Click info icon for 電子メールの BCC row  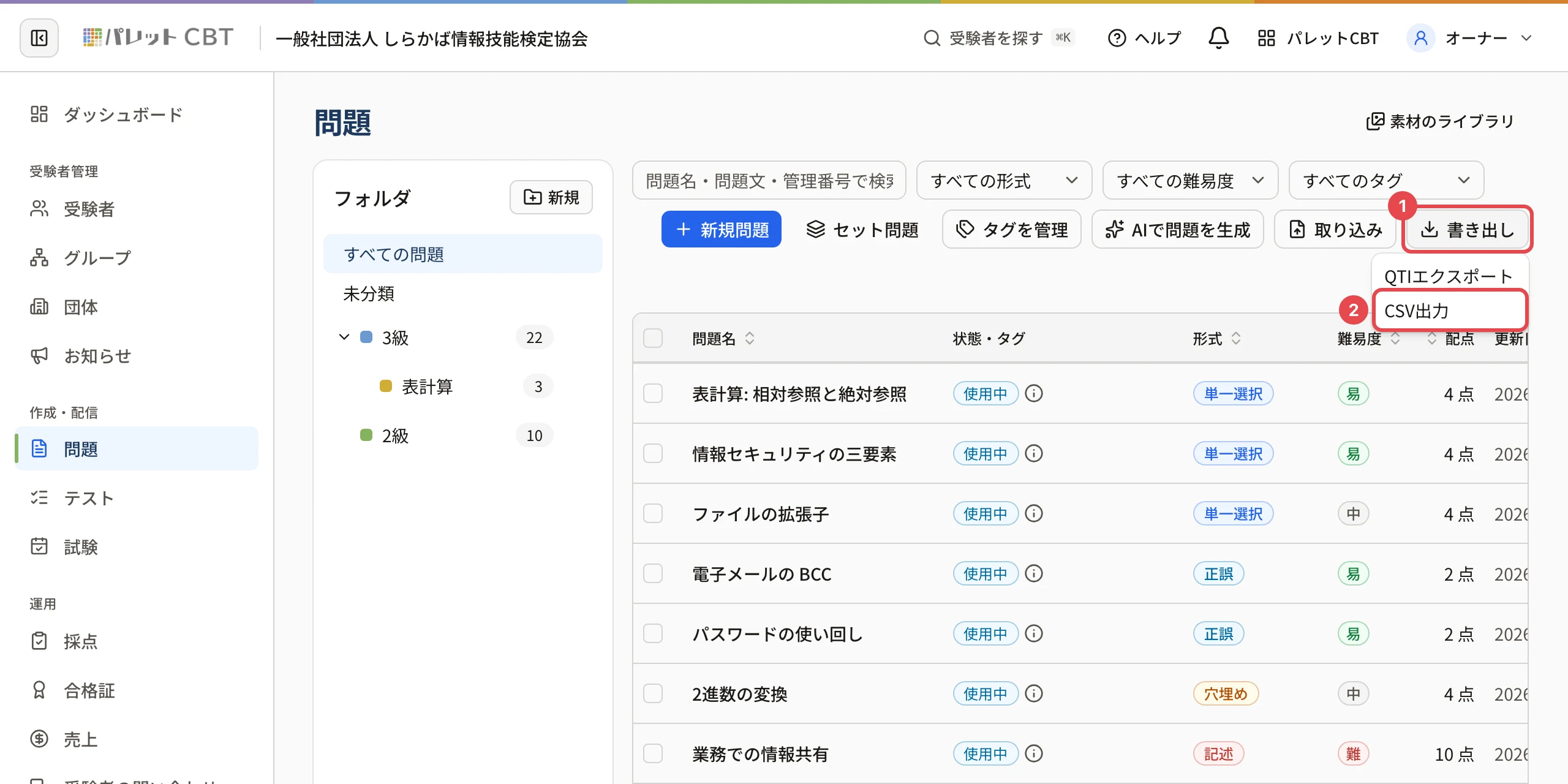coord(1034,574)
